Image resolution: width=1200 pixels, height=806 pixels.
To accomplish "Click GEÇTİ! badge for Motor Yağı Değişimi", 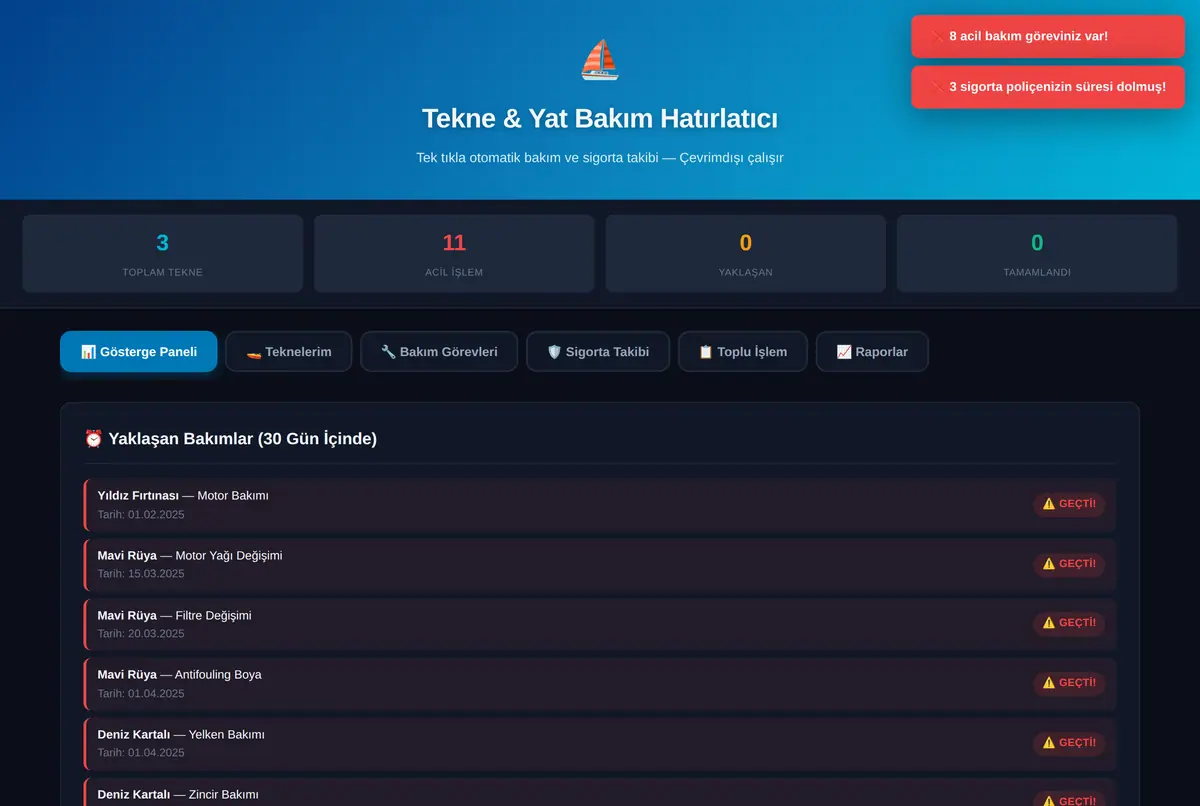I will [x=1069, y=564].
